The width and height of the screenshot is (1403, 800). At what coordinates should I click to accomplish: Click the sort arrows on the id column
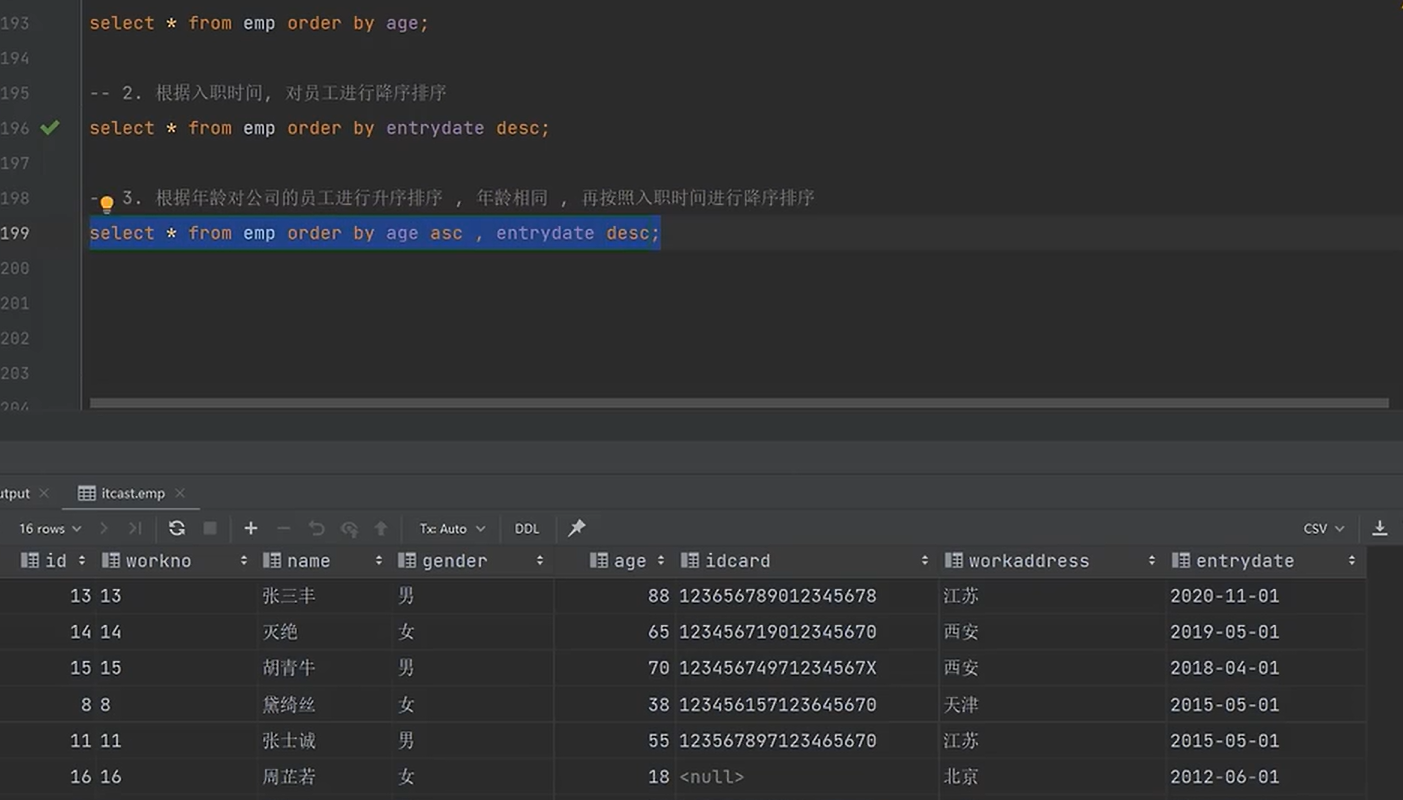(82, 561)
